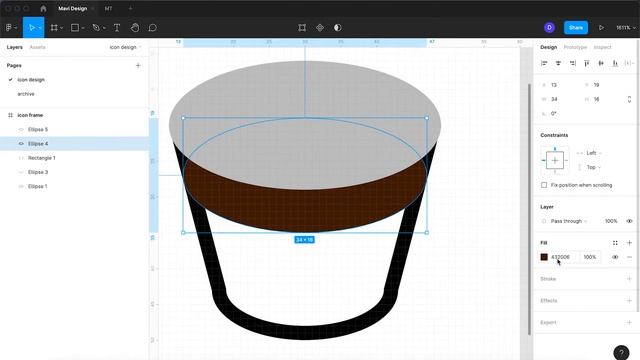Switch to the MT file tab
The height and width of the screenshot is (360, 640).
(108, 9)
